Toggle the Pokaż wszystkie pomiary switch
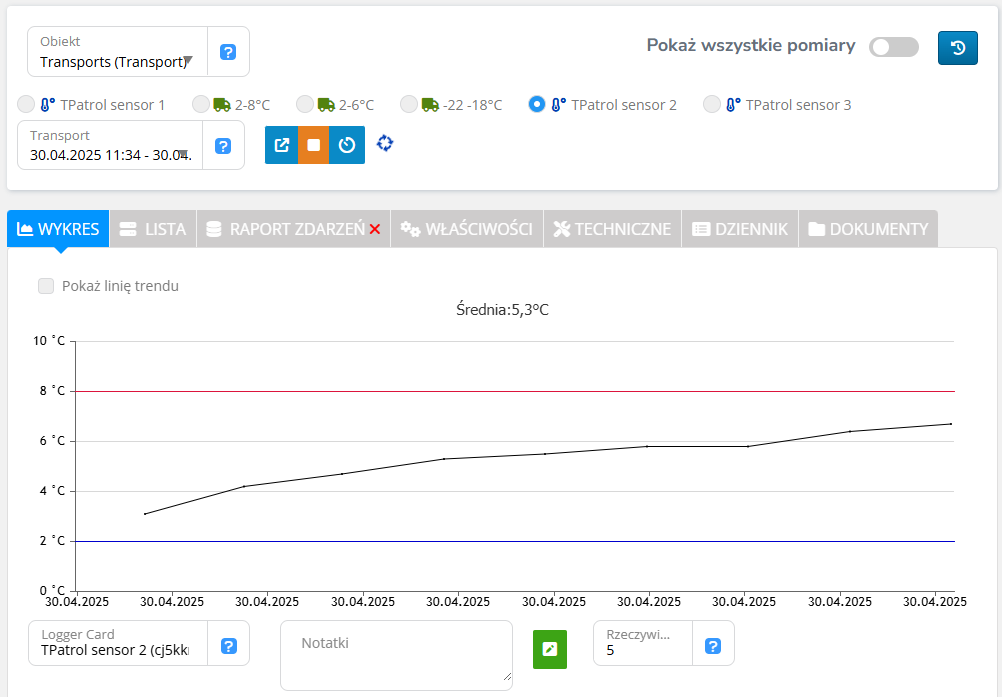1002x697 pixels. 892,47
